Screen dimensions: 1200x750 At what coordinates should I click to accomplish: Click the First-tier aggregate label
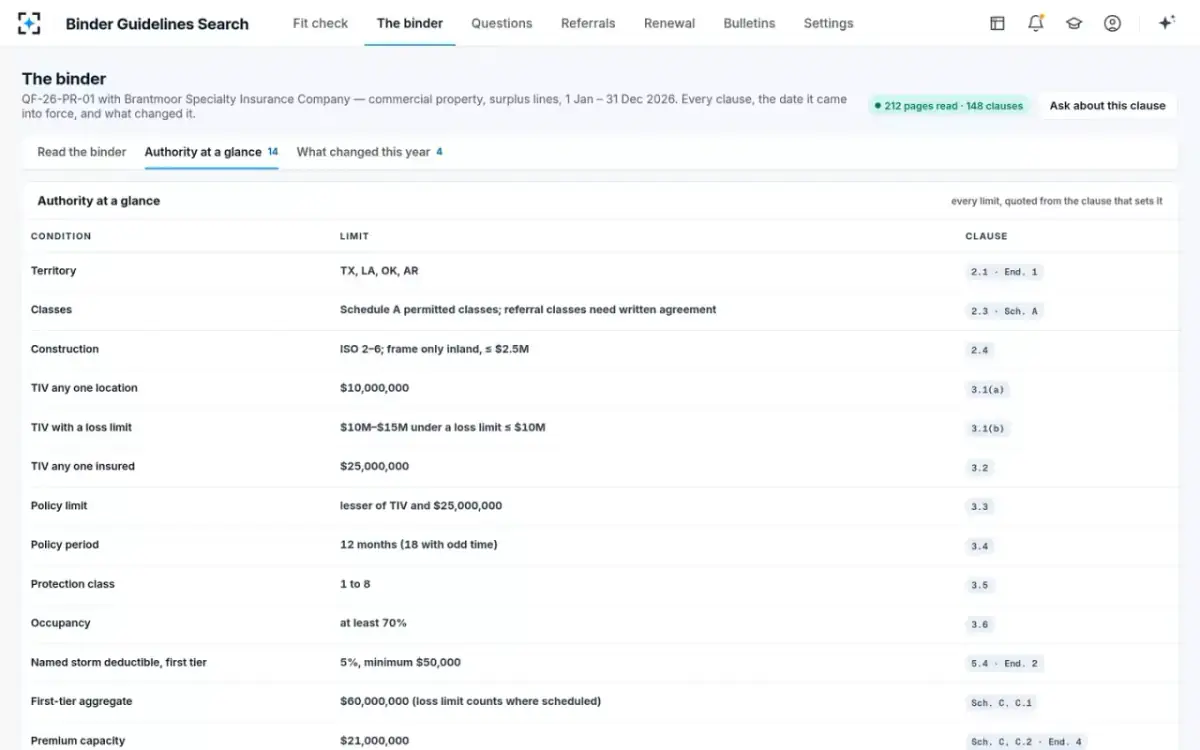[x=81, y=701]
